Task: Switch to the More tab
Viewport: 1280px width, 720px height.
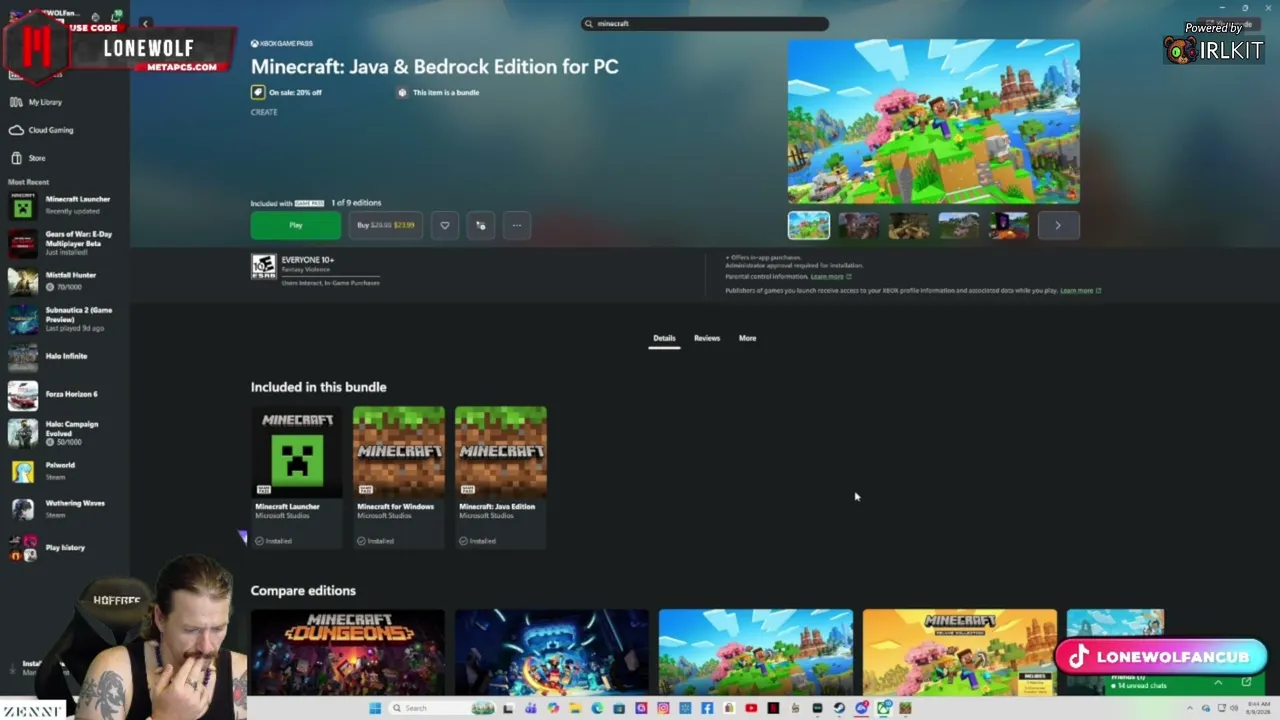Action: coord(748,338)
